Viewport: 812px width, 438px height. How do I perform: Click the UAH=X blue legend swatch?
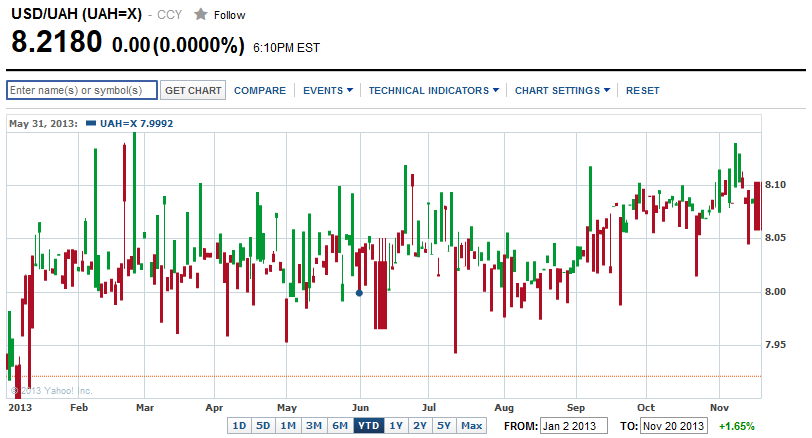(91, 123)
